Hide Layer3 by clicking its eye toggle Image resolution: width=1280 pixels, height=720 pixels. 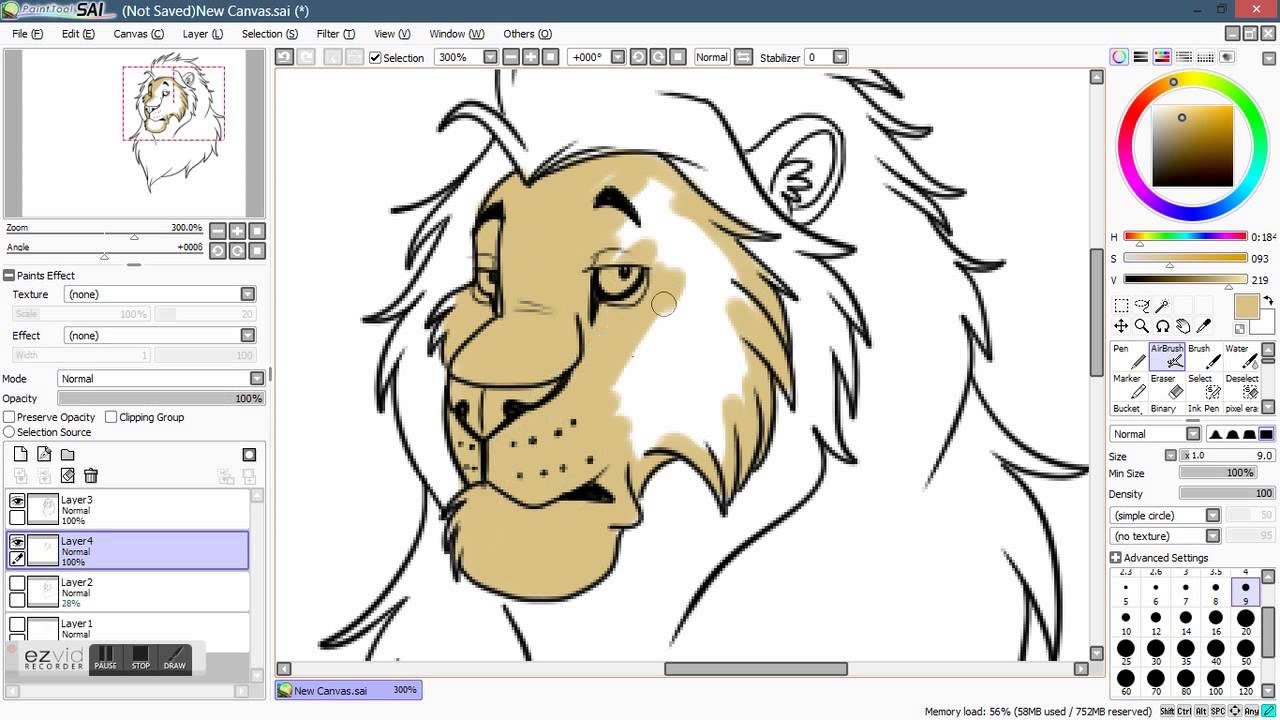[x=17, y=500]
